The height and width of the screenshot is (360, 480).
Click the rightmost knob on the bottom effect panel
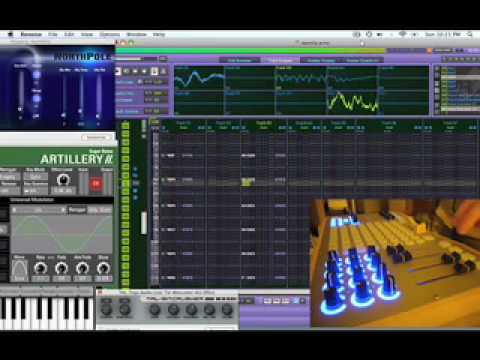[227, 309]
